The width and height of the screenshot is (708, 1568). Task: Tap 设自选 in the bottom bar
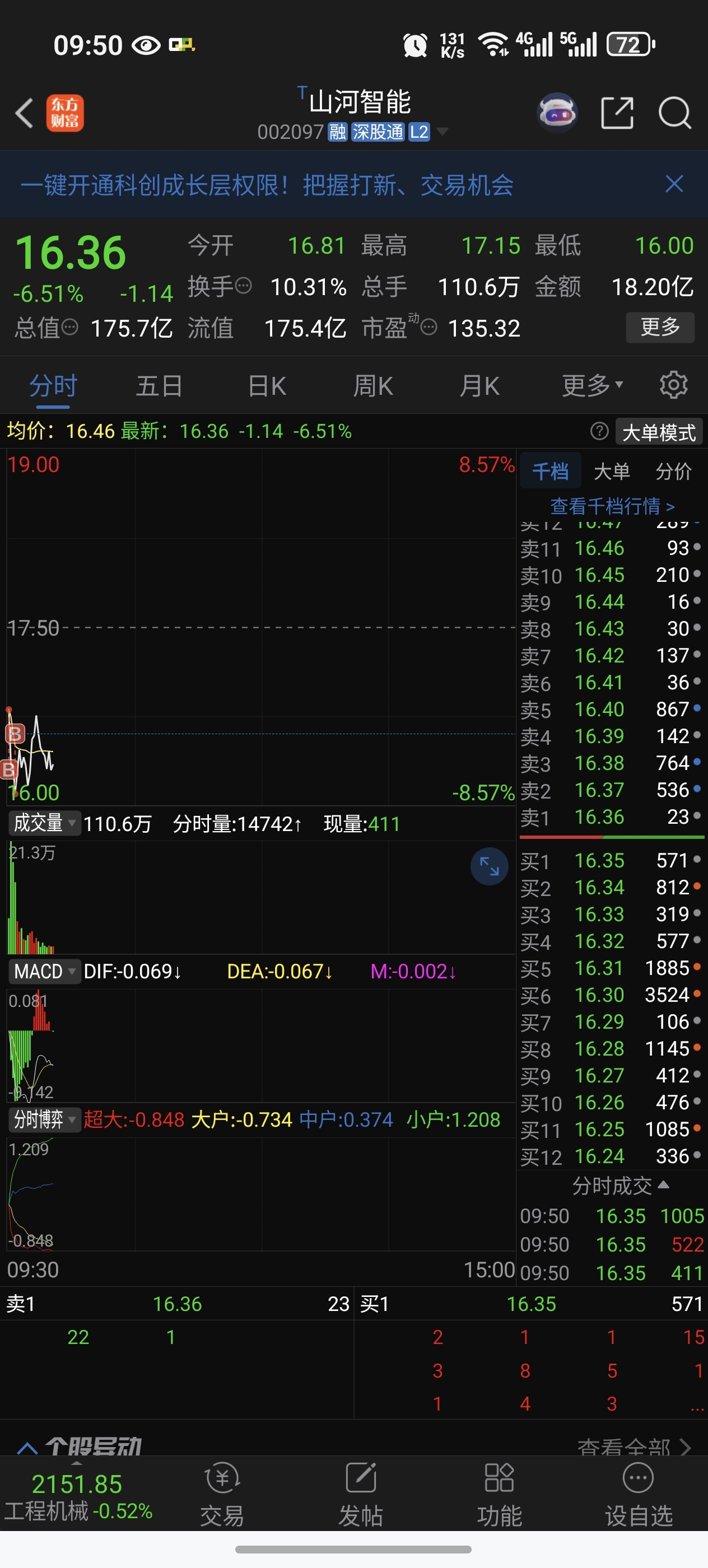click(638, 1495)
